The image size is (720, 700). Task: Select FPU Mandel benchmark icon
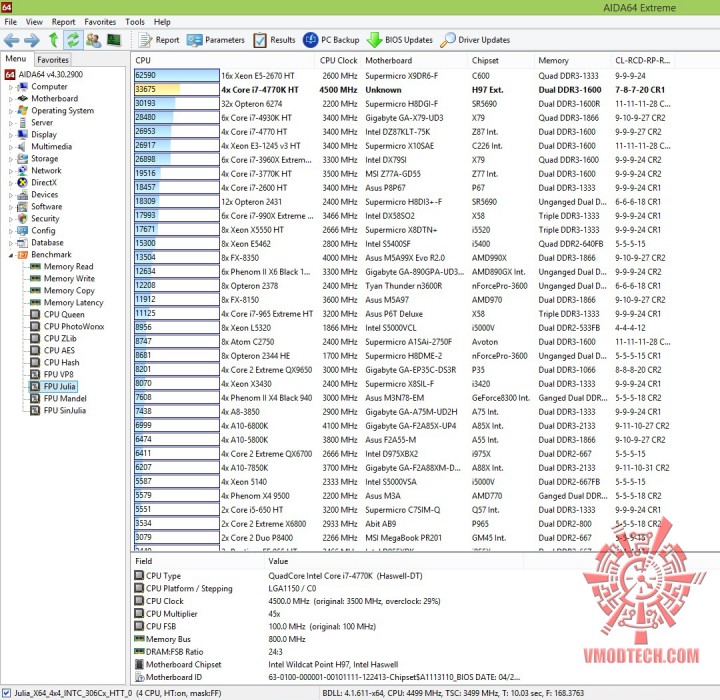click(x=35, y=398)
